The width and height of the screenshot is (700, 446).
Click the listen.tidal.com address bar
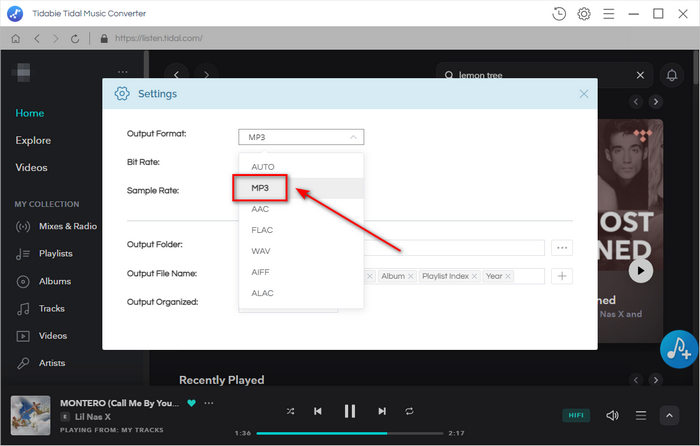pos(158,38)
